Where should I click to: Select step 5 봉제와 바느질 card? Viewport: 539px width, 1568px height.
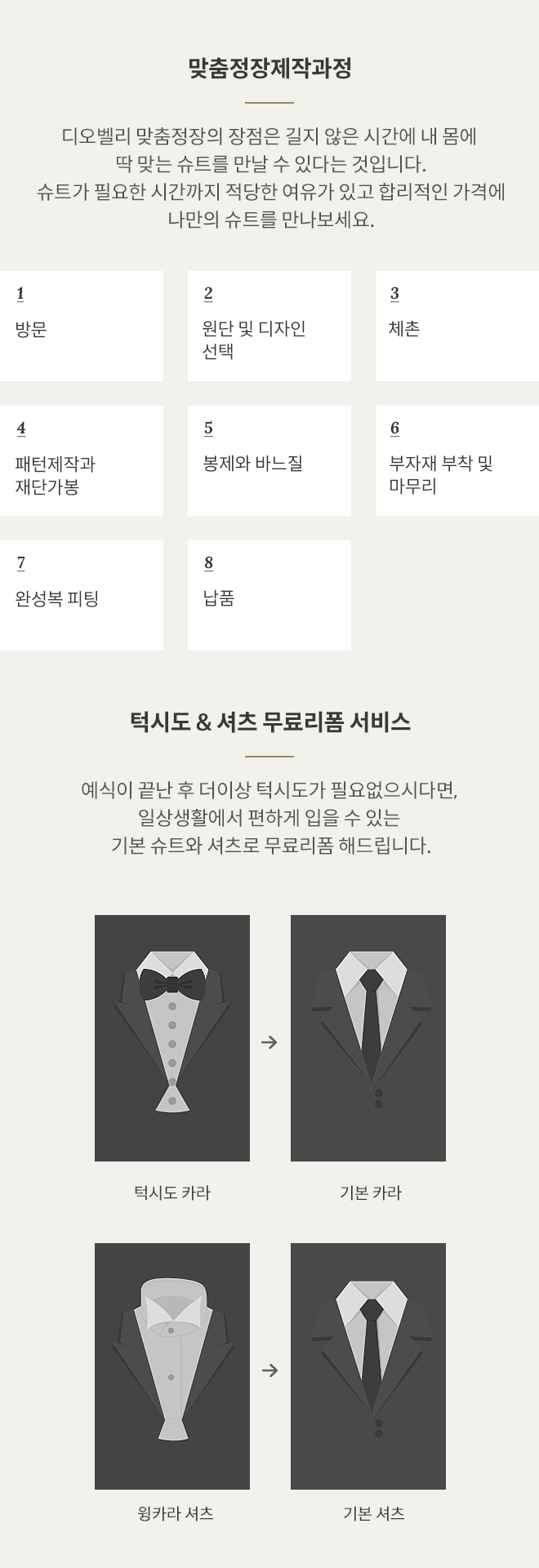(269, 460)
